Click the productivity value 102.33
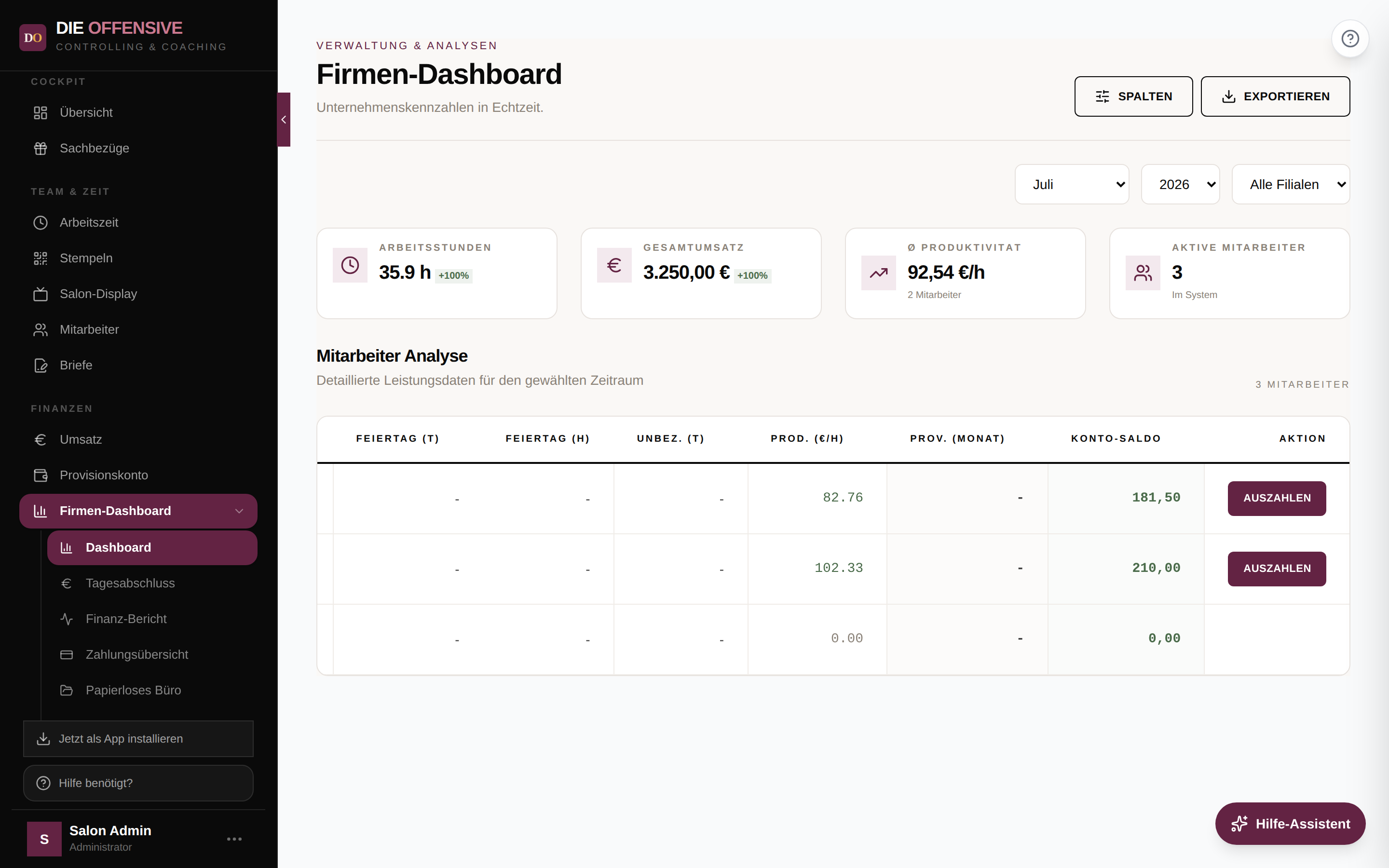The width and height of the screenshot is (1389, 868). tap(839, 568)
